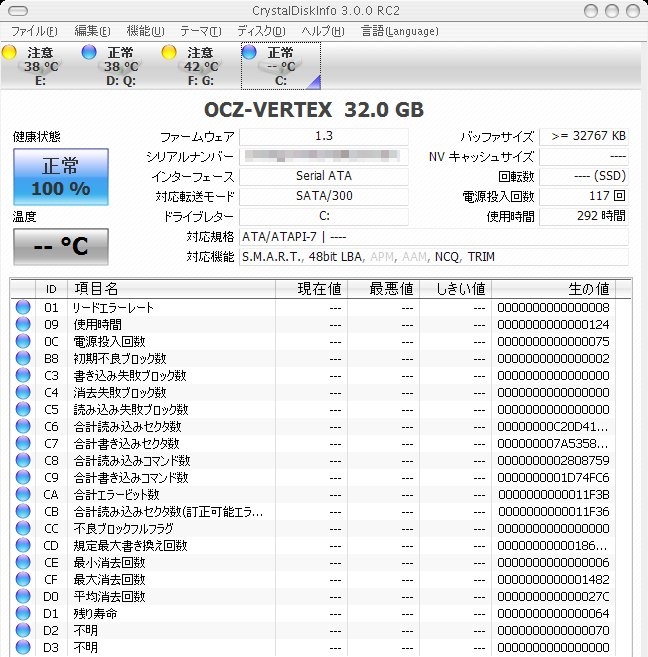Click status icon of row C9
This screenshot has height=657, width=648.
23,477
